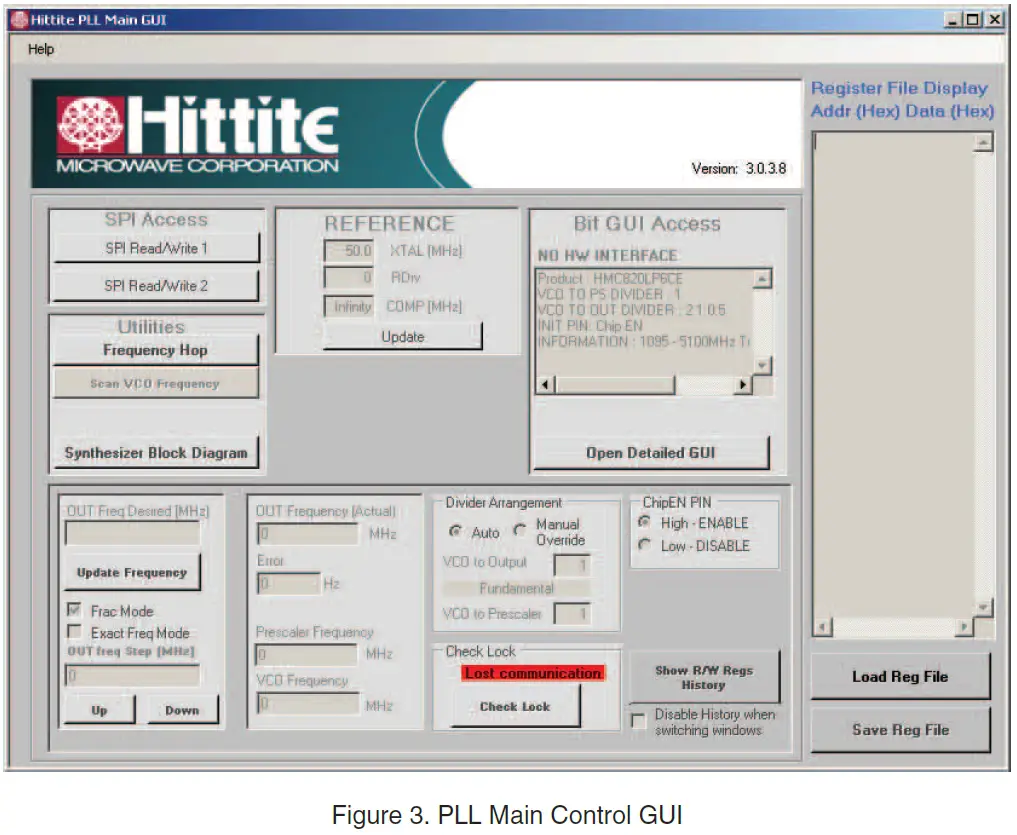Open the Synthesizer Block Diagram
This screenshot has height=835, width=1017.
(155, 451)
